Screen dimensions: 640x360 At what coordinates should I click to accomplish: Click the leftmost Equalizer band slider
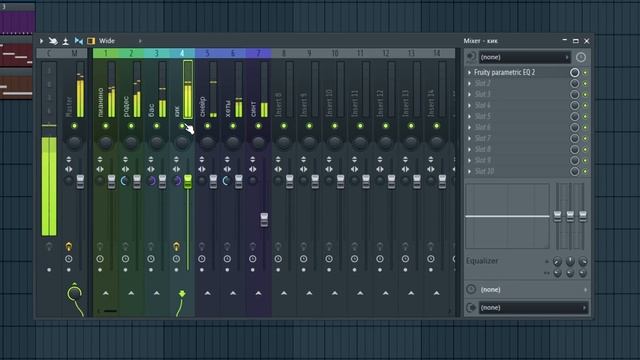tap(557, 216)
